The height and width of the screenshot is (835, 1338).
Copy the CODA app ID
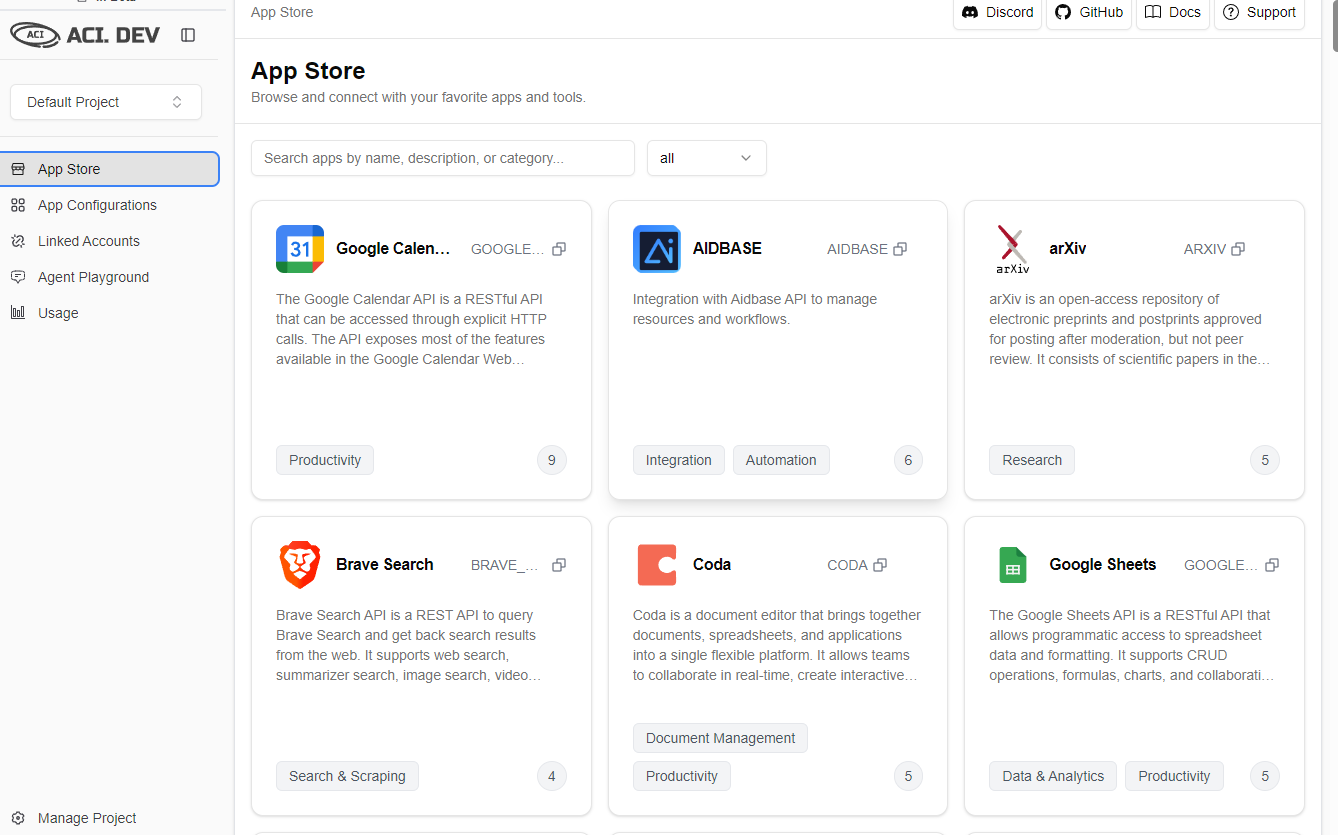880,565
